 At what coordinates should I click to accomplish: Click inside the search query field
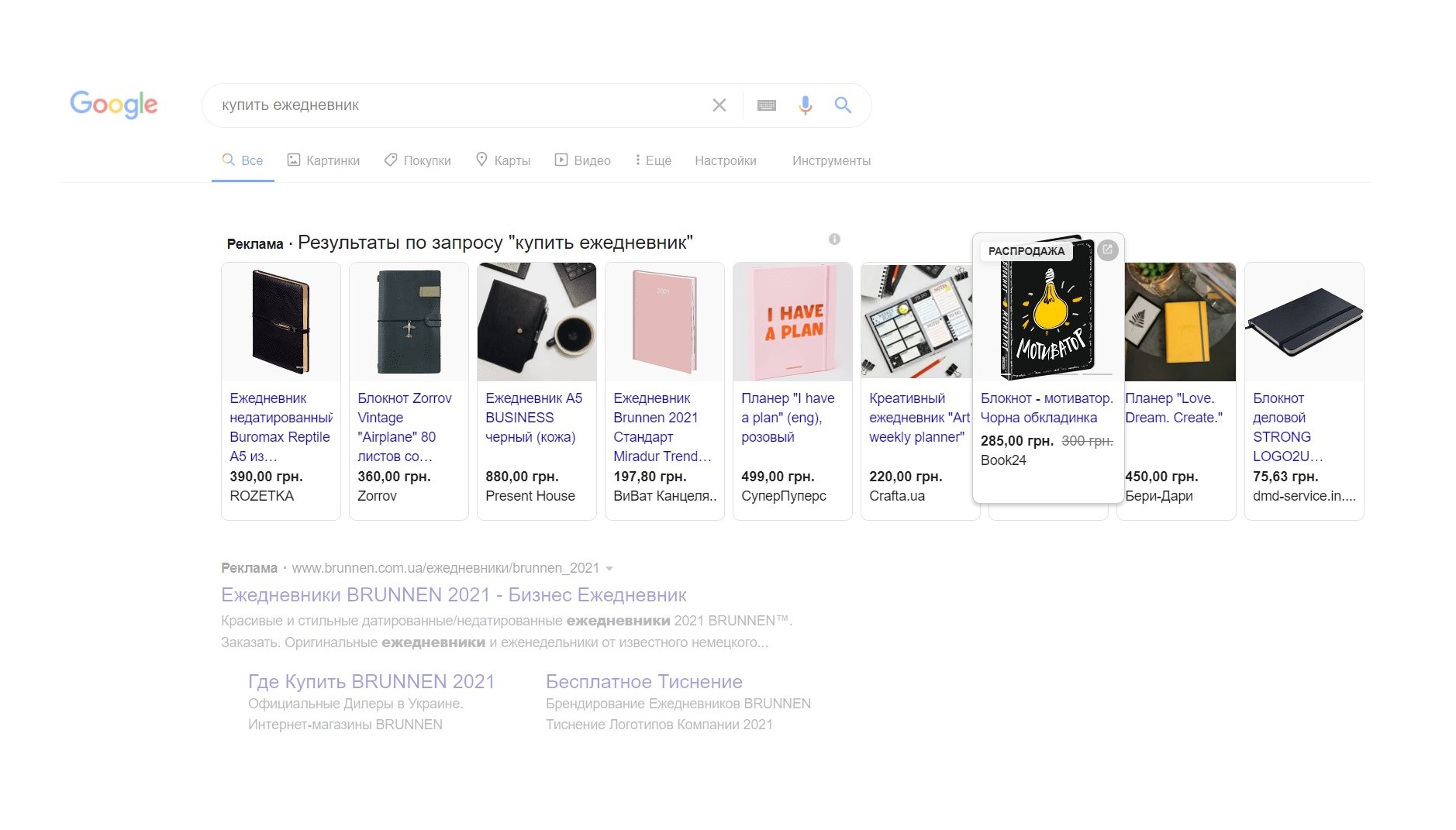tap(457, 105)
